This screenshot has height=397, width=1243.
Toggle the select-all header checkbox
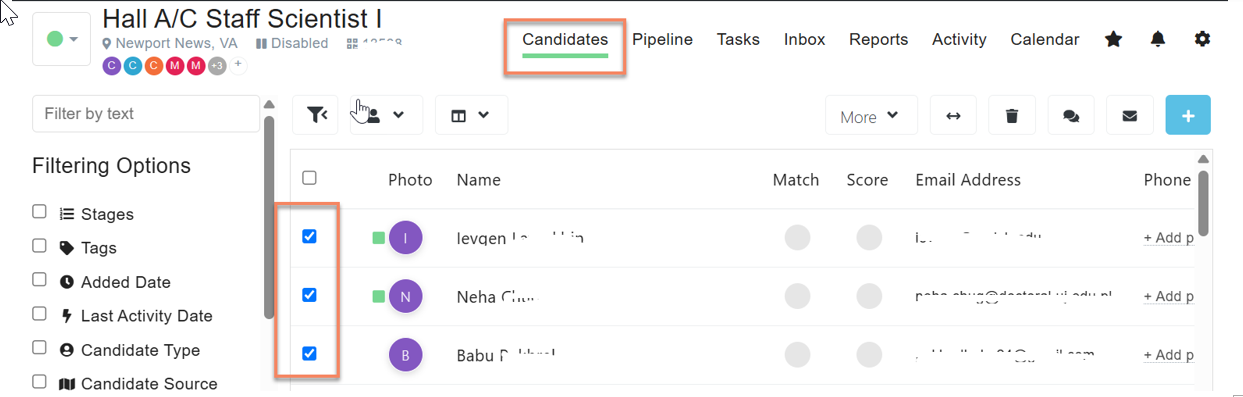(x=309, y=178)
